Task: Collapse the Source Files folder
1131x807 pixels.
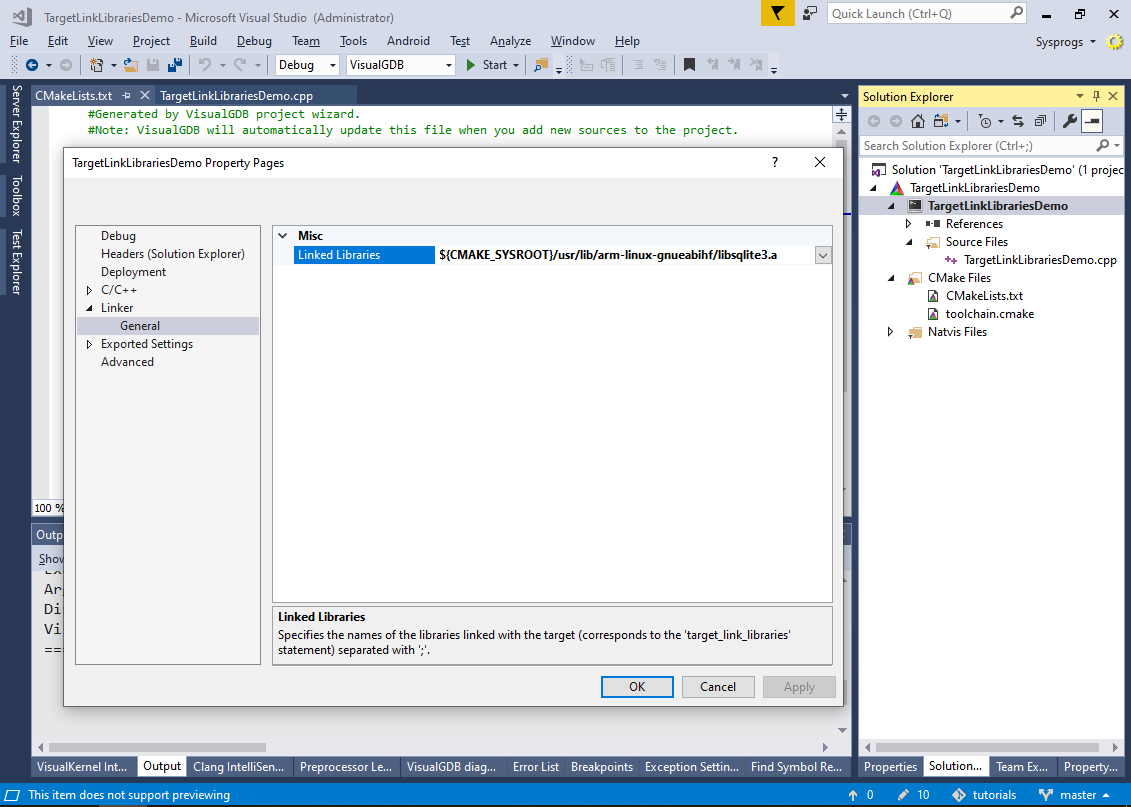Action: (x=909, y=242)
